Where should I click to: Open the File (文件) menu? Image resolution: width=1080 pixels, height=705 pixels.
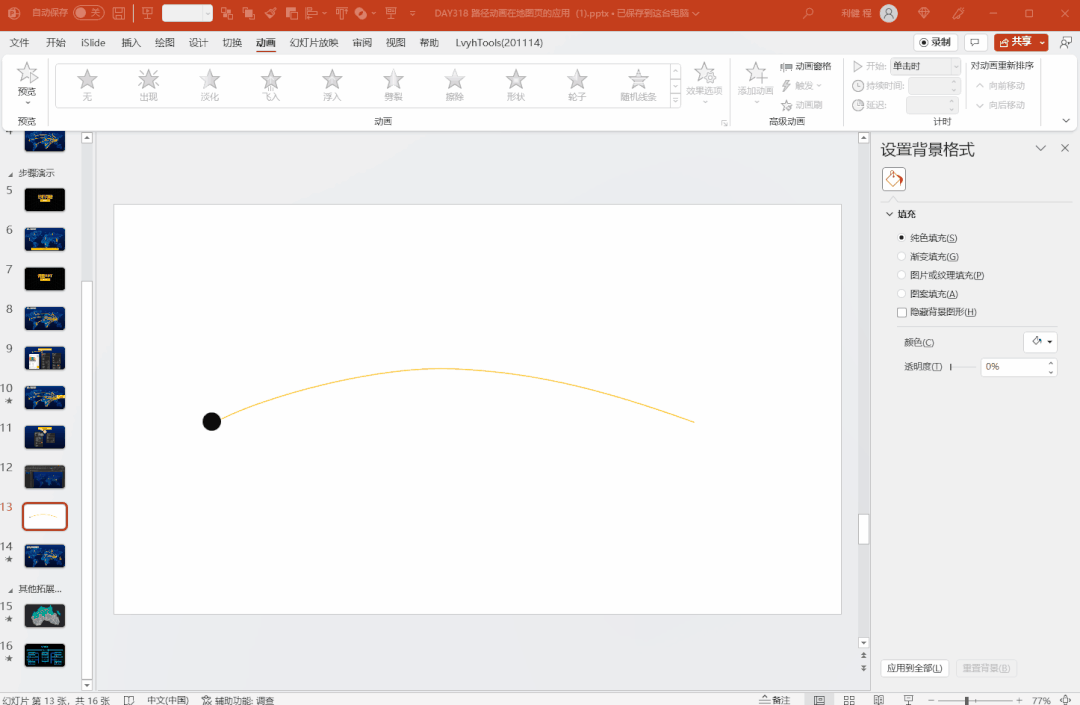pyautogui.click(x=19, y=43)
